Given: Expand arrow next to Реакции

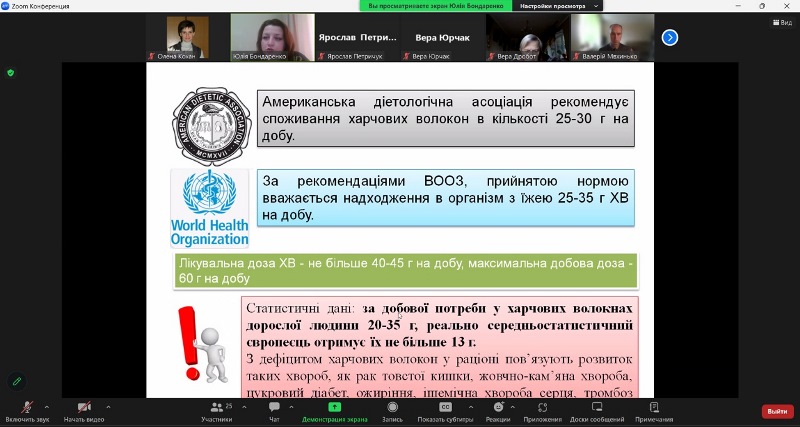Looking at the screenshot, I should pos(512,407).
